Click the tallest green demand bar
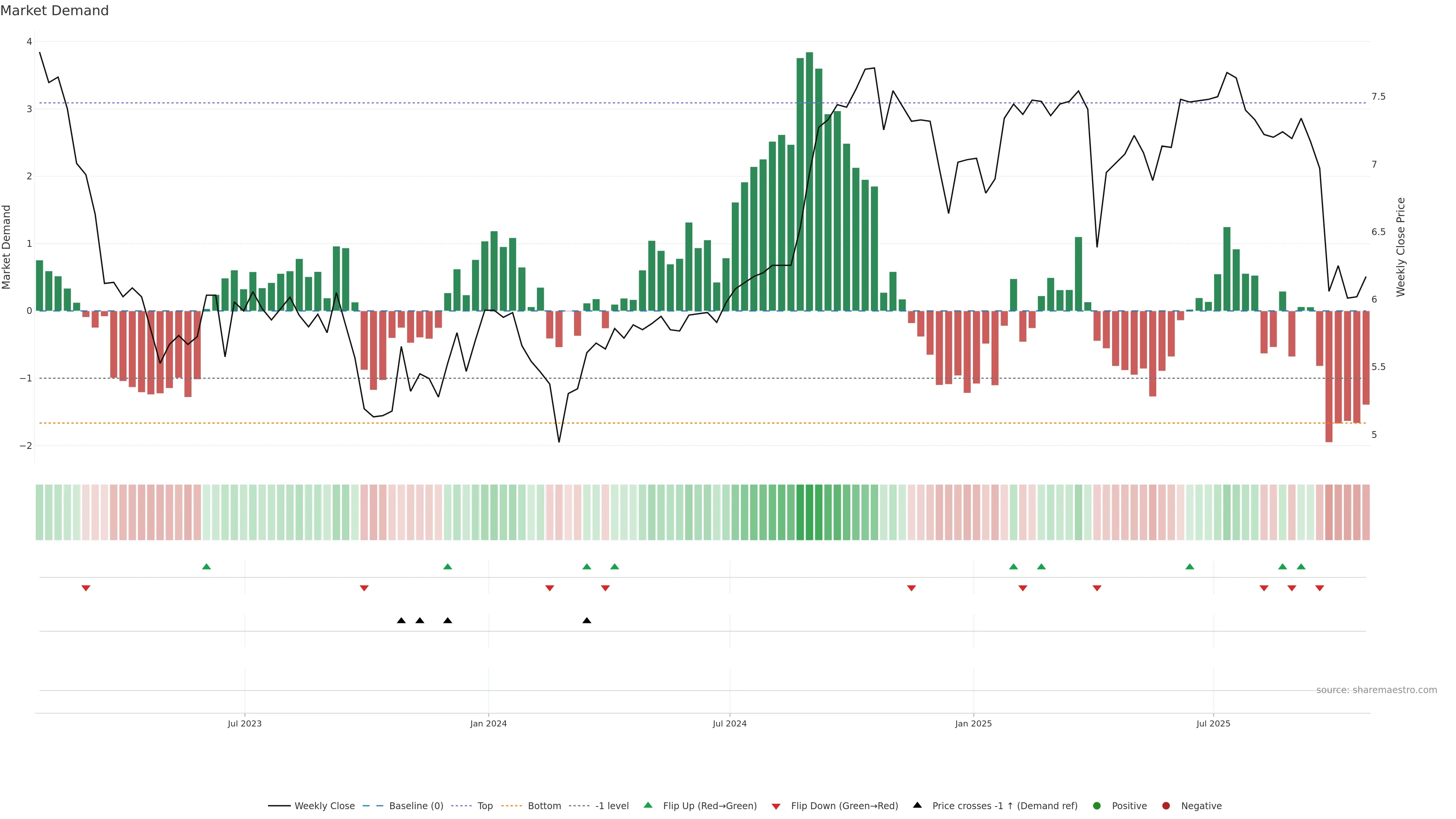The image size is (1456, 819). [x=810, y=181]
